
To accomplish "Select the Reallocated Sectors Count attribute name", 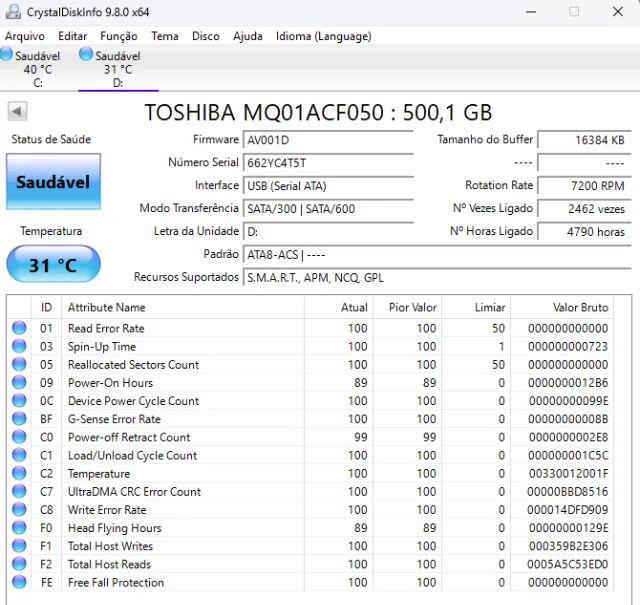I will 133,365.
